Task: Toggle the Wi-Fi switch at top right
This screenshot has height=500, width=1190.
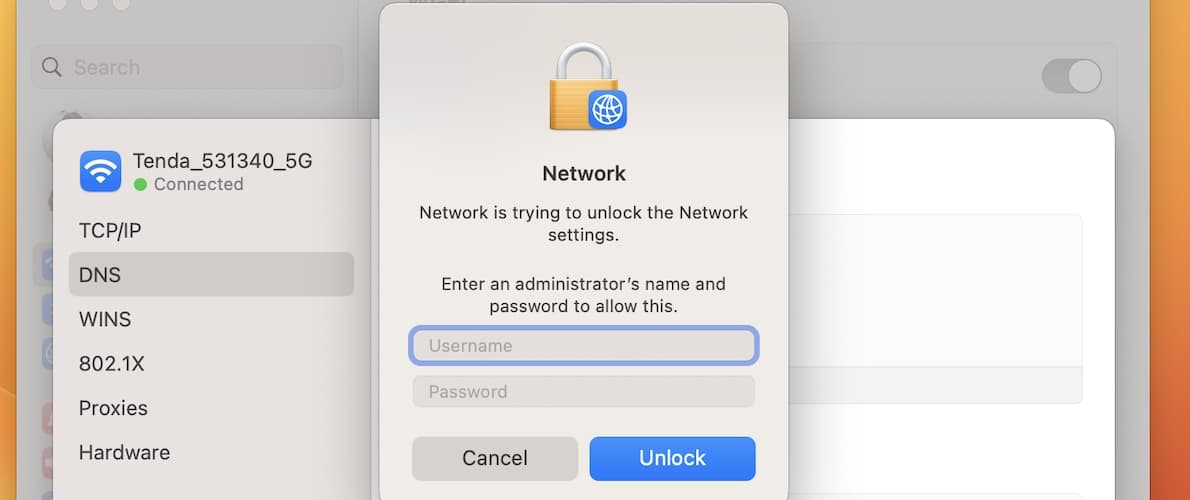Action: click(x=1071, y=76)
